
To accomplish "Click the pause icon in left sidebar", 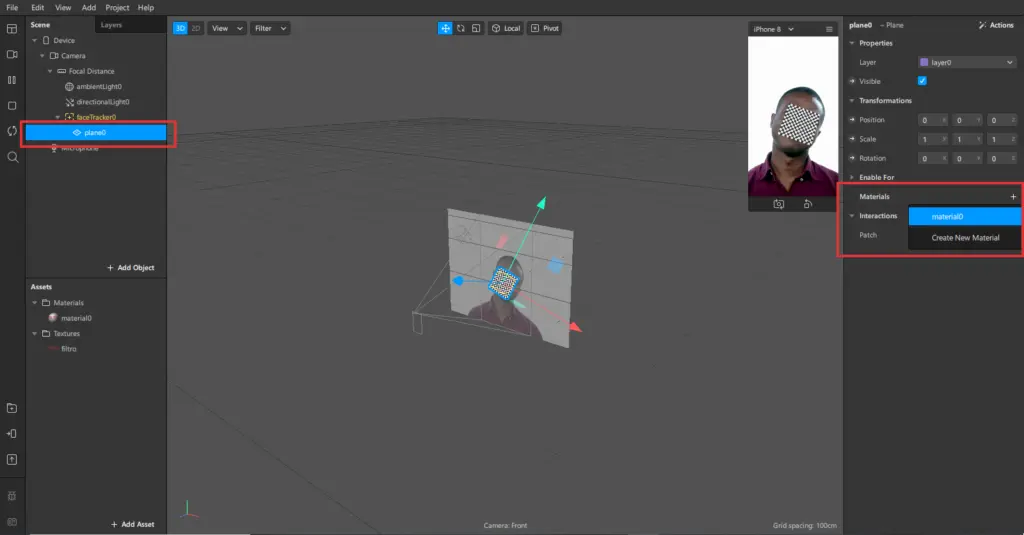I will click(12, 80).
